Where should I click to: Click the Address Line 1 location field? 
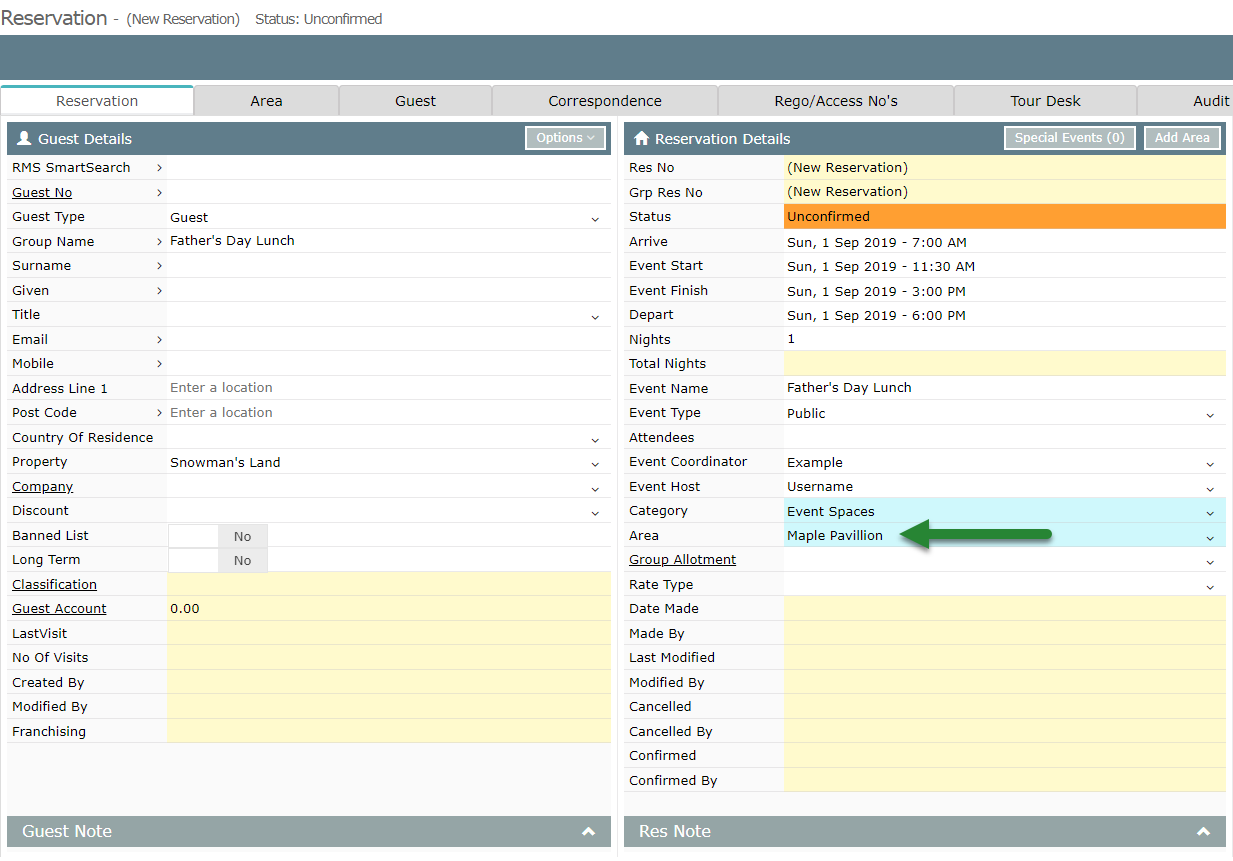[x=388, y=388]
